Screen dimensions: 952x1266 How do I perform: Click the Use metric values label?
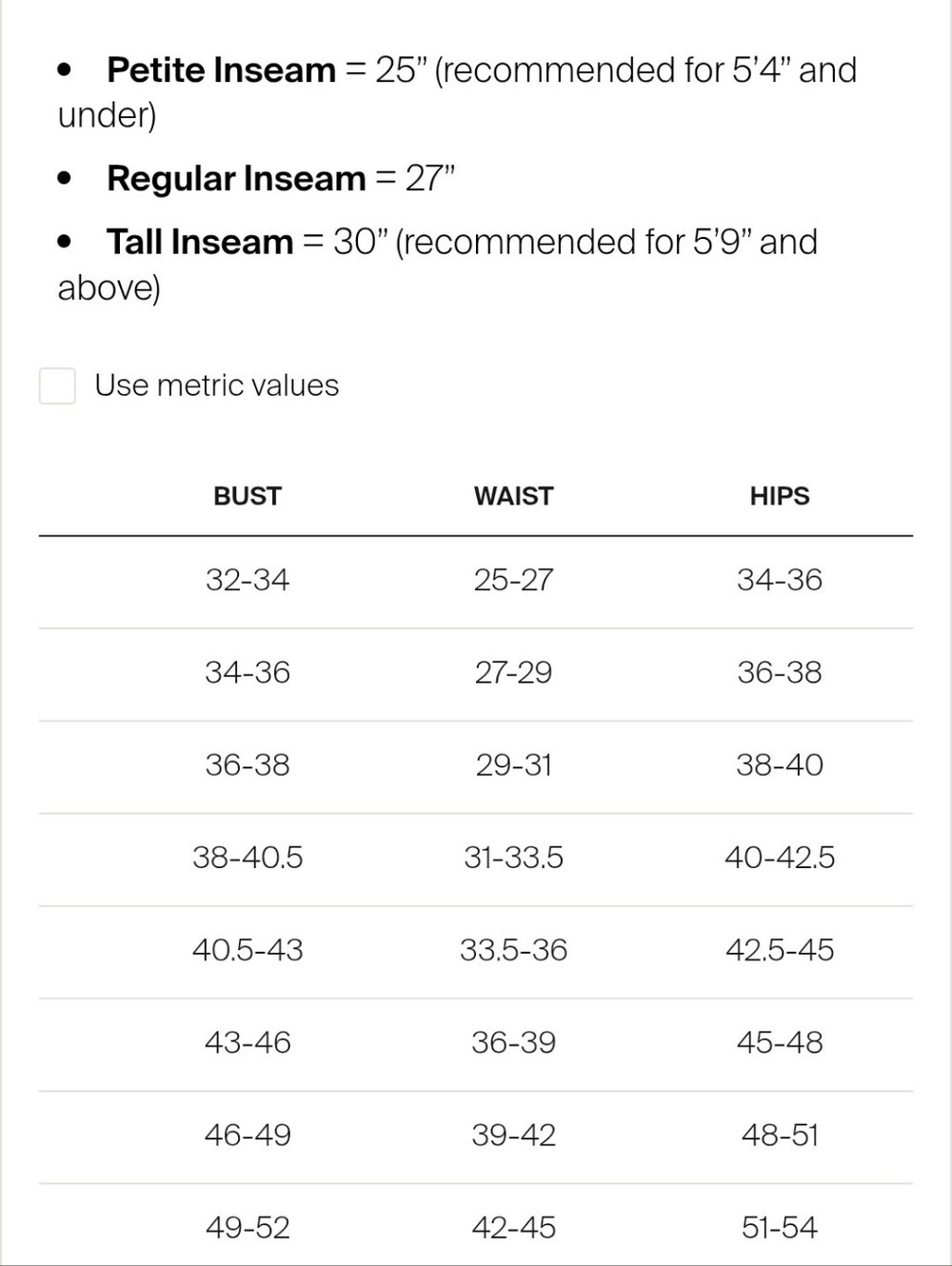[217, 386]
